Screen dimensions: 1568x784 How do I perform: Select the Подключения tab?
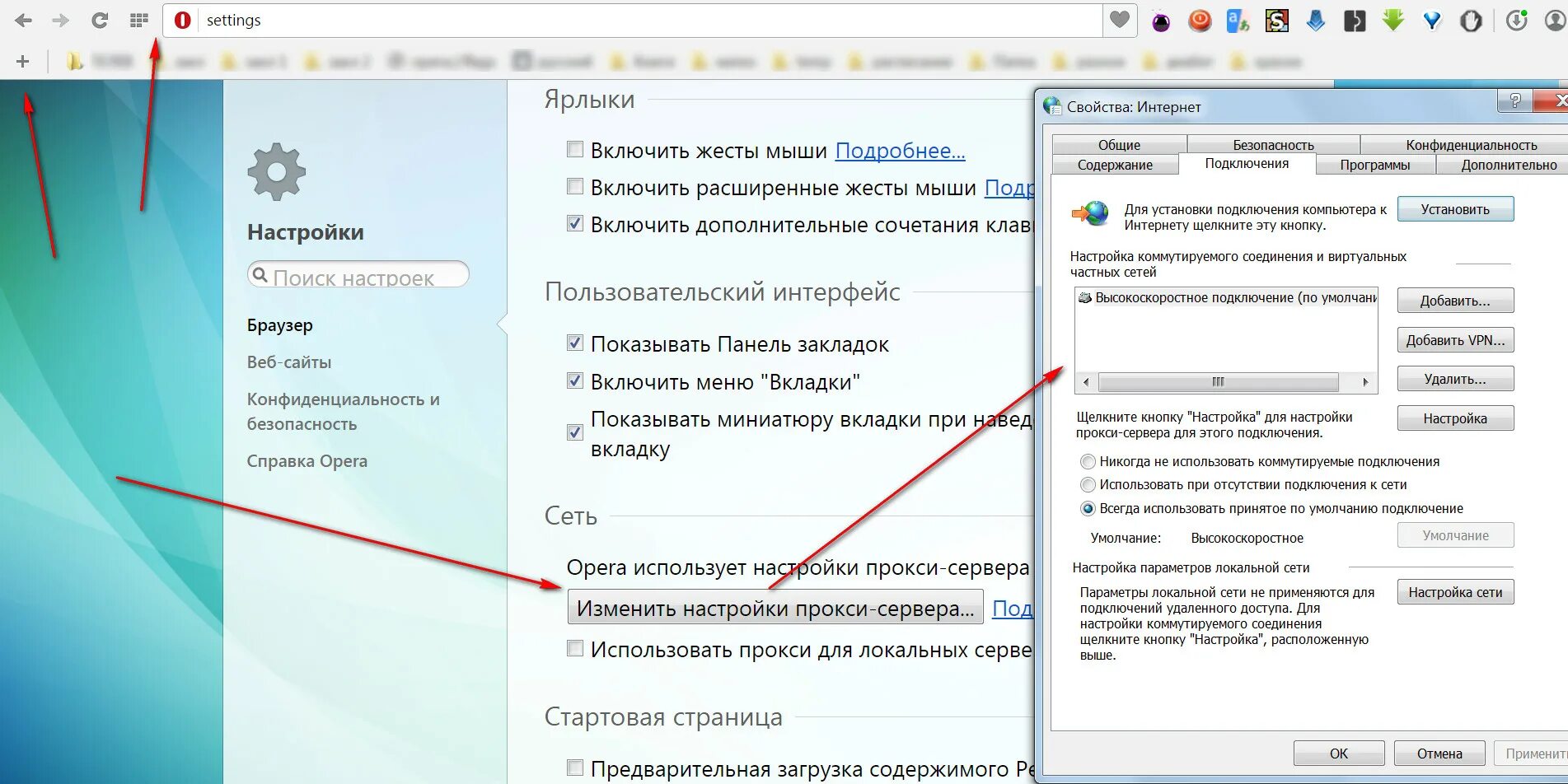pos(1247,163)
